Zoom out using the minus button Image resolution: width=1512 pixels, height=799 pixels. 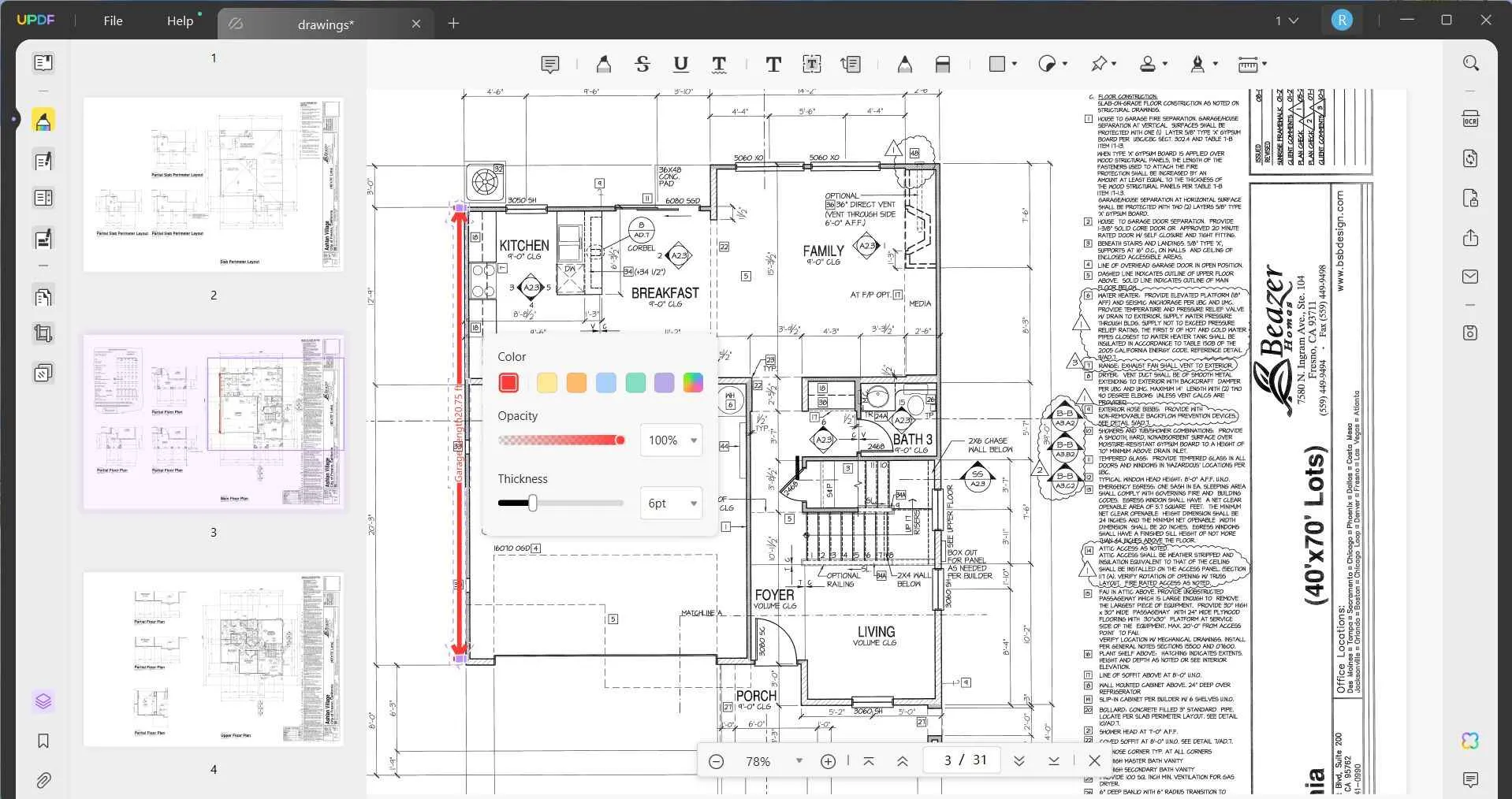click(x=717, y=761)
